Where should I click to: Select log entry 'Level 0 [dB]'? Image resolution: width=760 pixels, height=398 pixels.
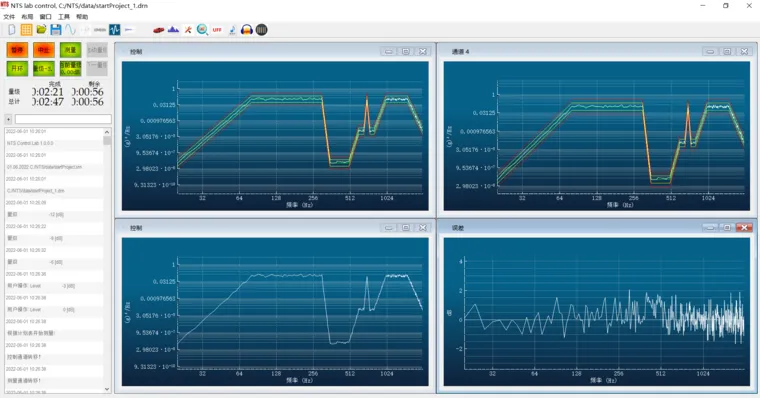[x=54, y=309]
